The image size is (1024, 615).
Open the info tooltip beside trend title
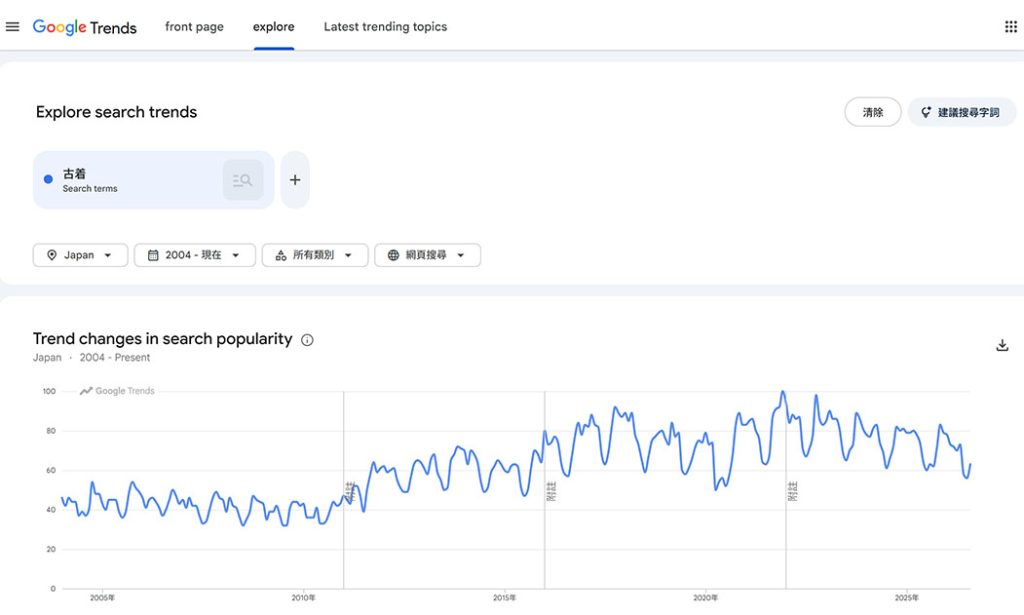(307, 339)
